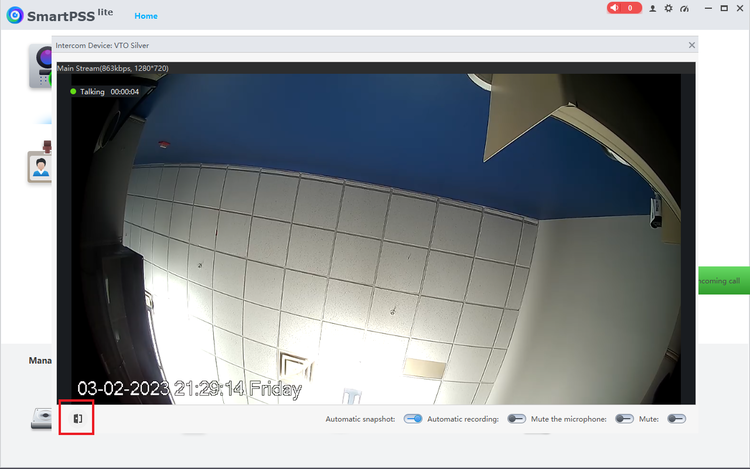Toggle the Automatic snapshot switch

[413, 419]
